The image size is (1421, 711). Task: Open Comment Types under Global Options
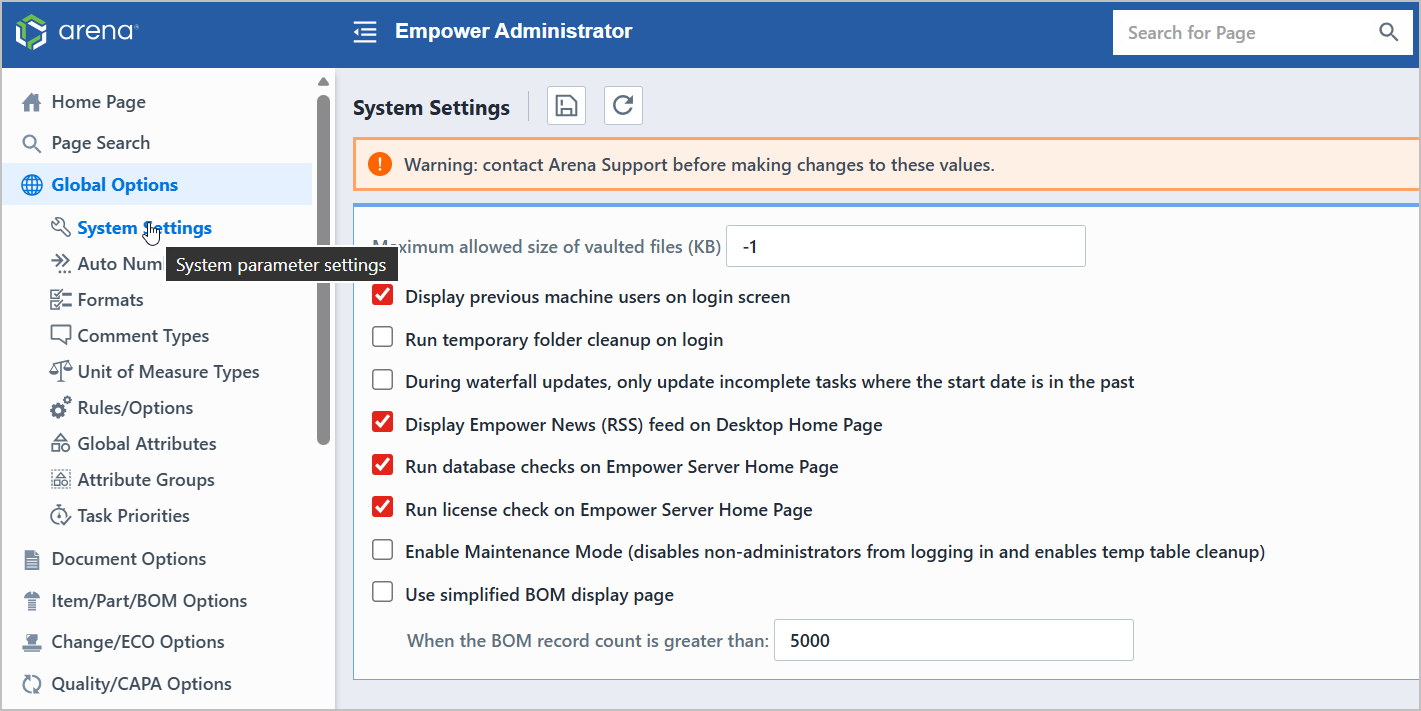(x=143, y=336)
